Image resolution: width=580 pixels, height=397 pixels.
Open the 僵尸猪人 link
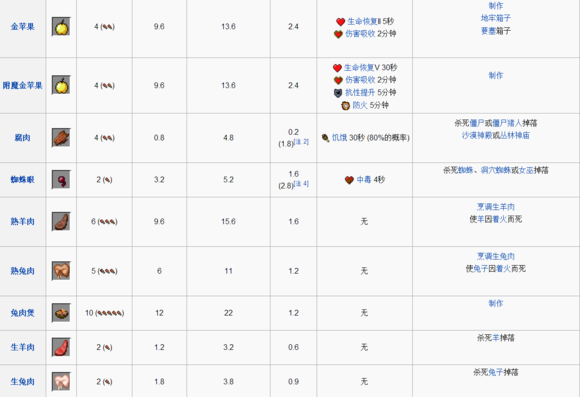click(x=507, y=123)
